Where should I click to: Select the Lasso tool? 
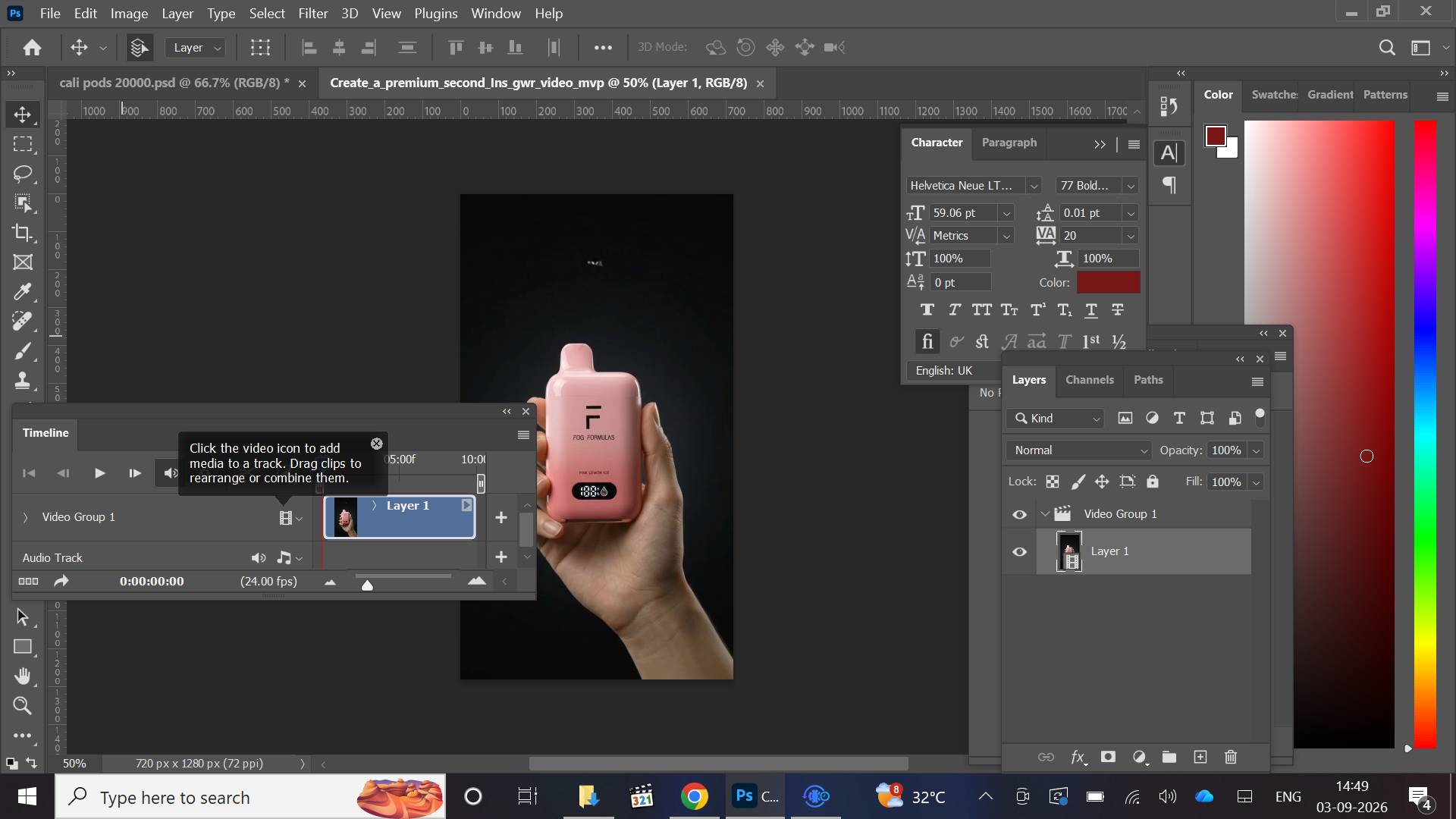pos(23,174)
